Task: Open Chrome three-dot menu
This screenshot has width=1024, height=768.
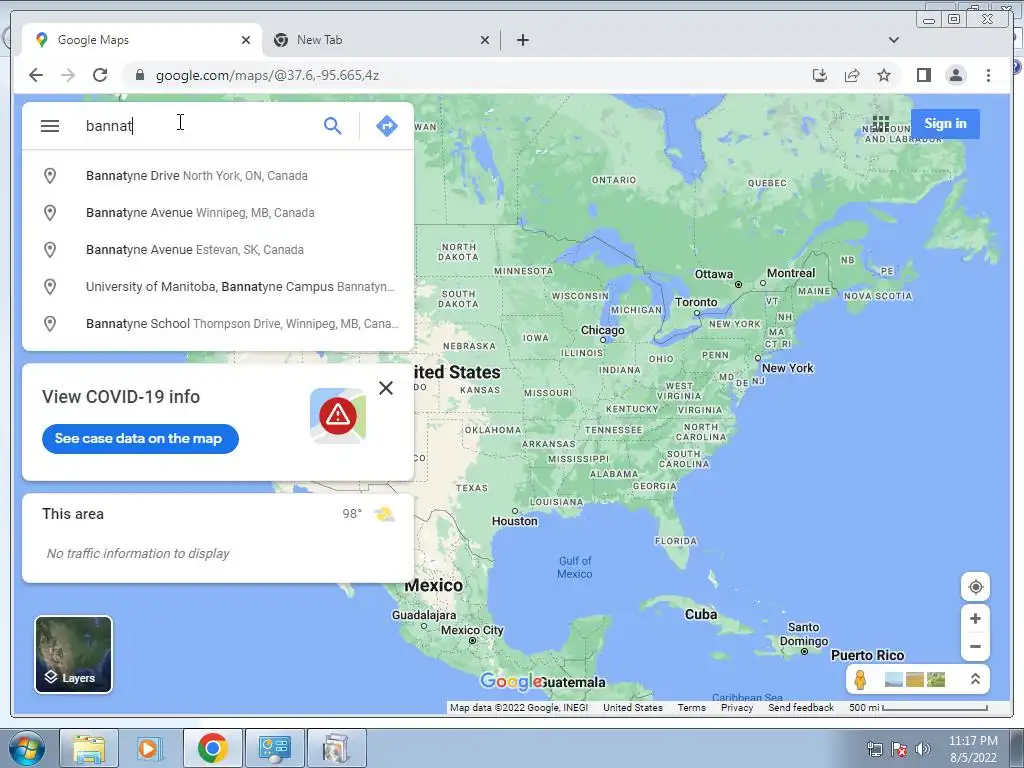Action: (988, 75)
